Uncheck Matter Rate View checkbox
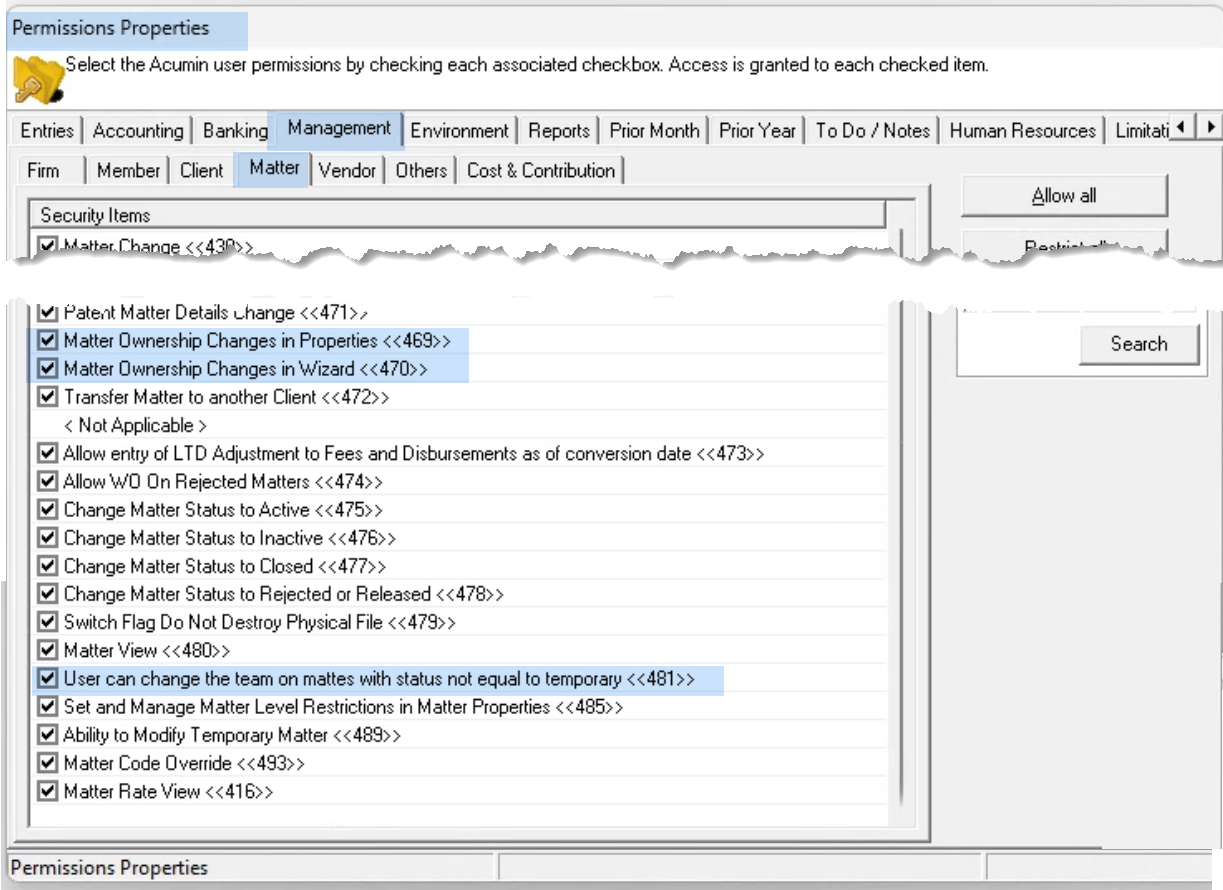The width and height of the screenshot is (1223, 890). pyautogui.click(x=47, y=791)
